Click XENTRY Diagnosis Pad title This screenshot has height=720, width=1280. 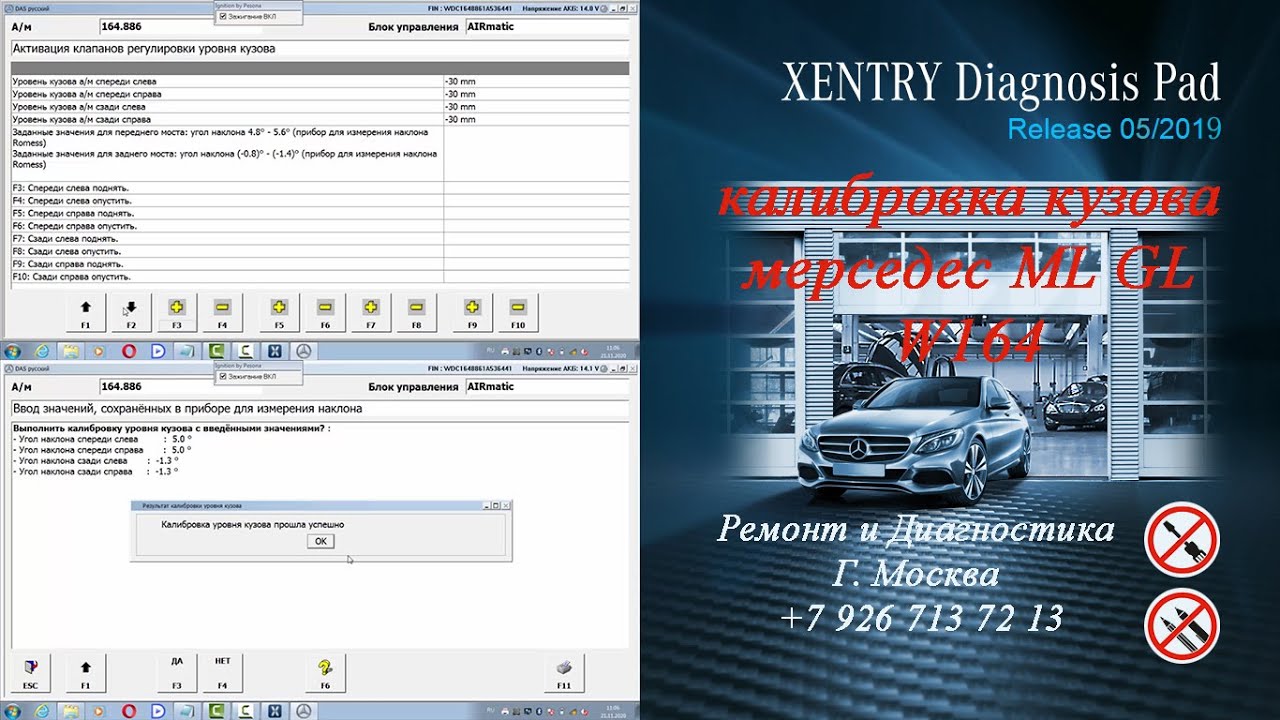[x=1001, y=83]
